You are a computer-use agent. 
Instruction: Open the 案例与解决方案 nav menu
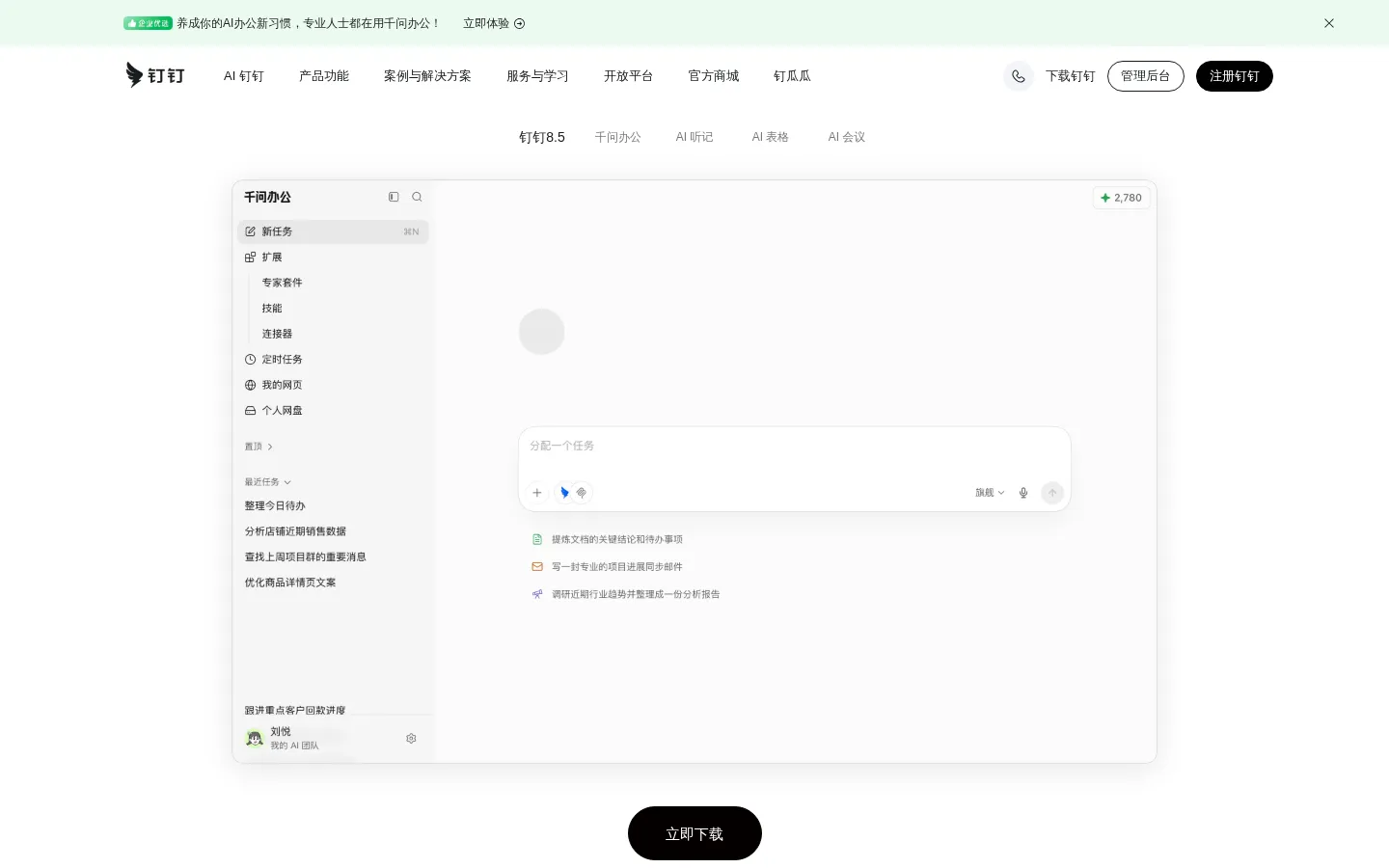(427, 76)
